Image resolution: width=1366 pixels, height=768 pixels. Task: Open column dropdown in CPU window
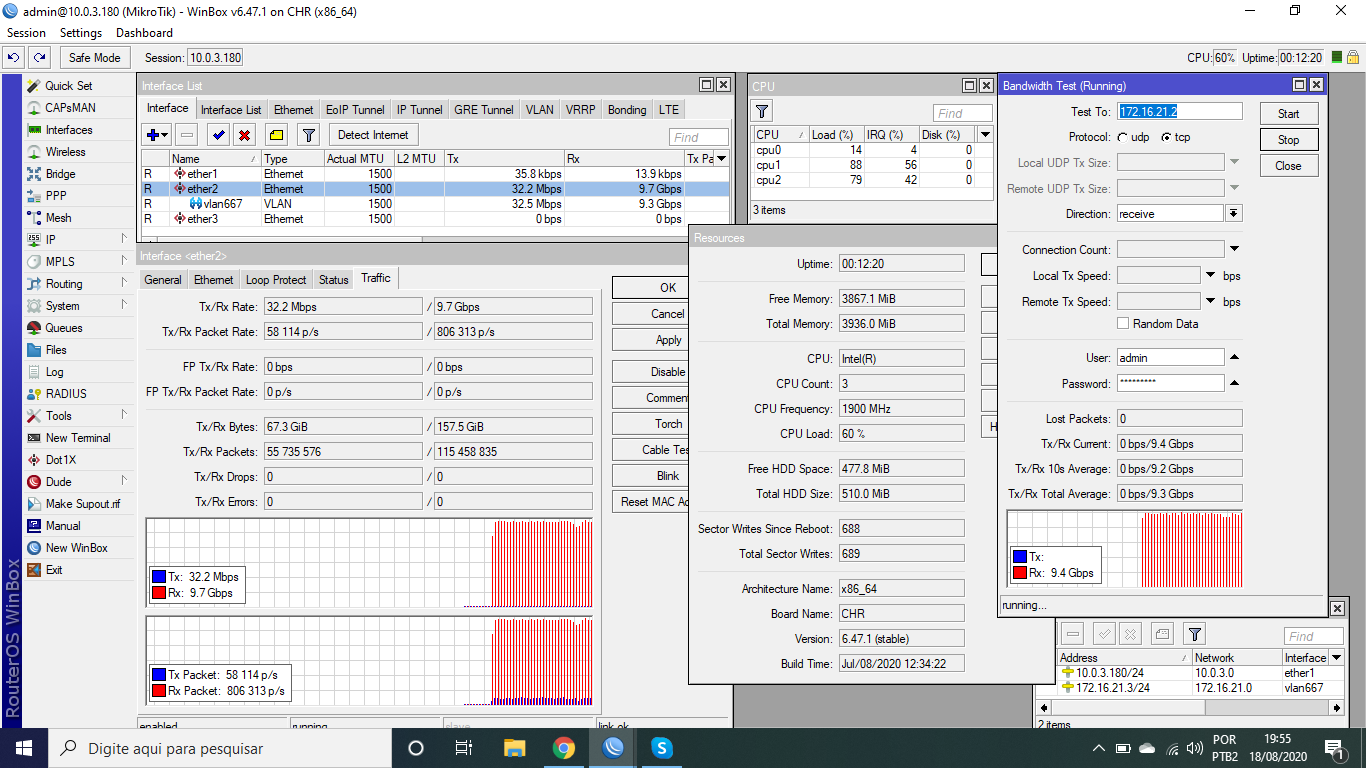point(985,134)
